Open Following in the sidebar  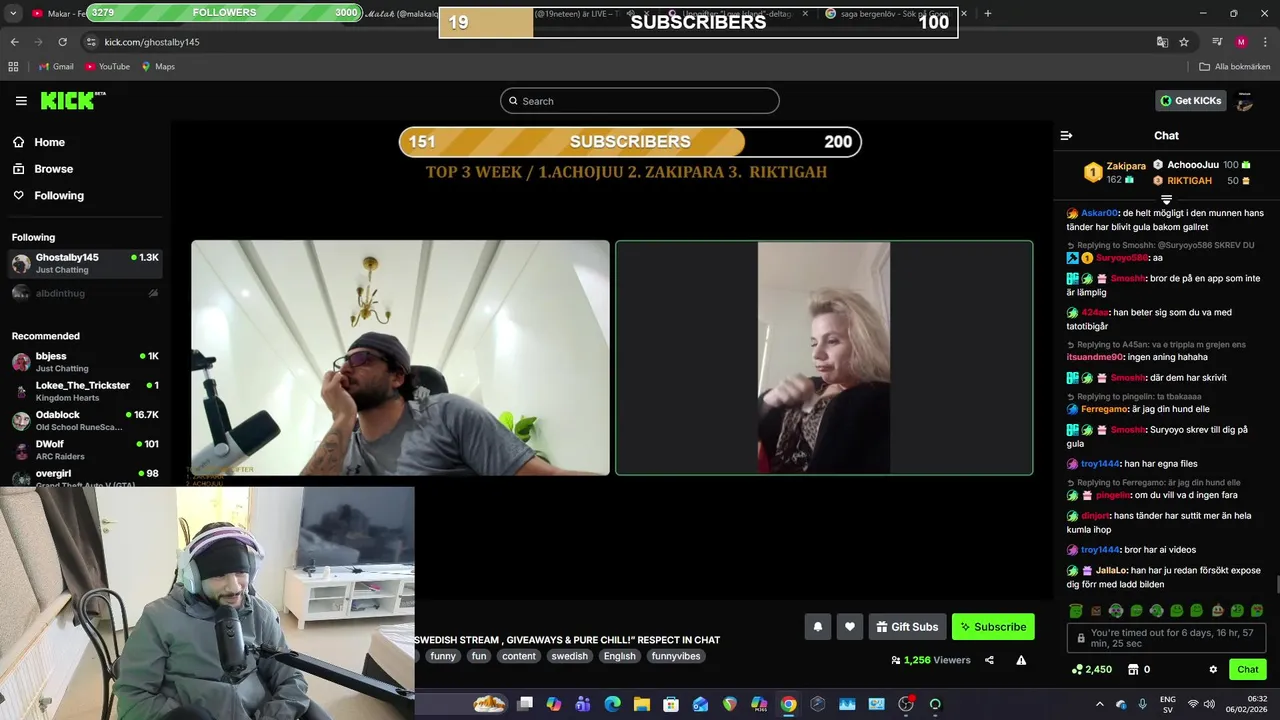[59, 196]
